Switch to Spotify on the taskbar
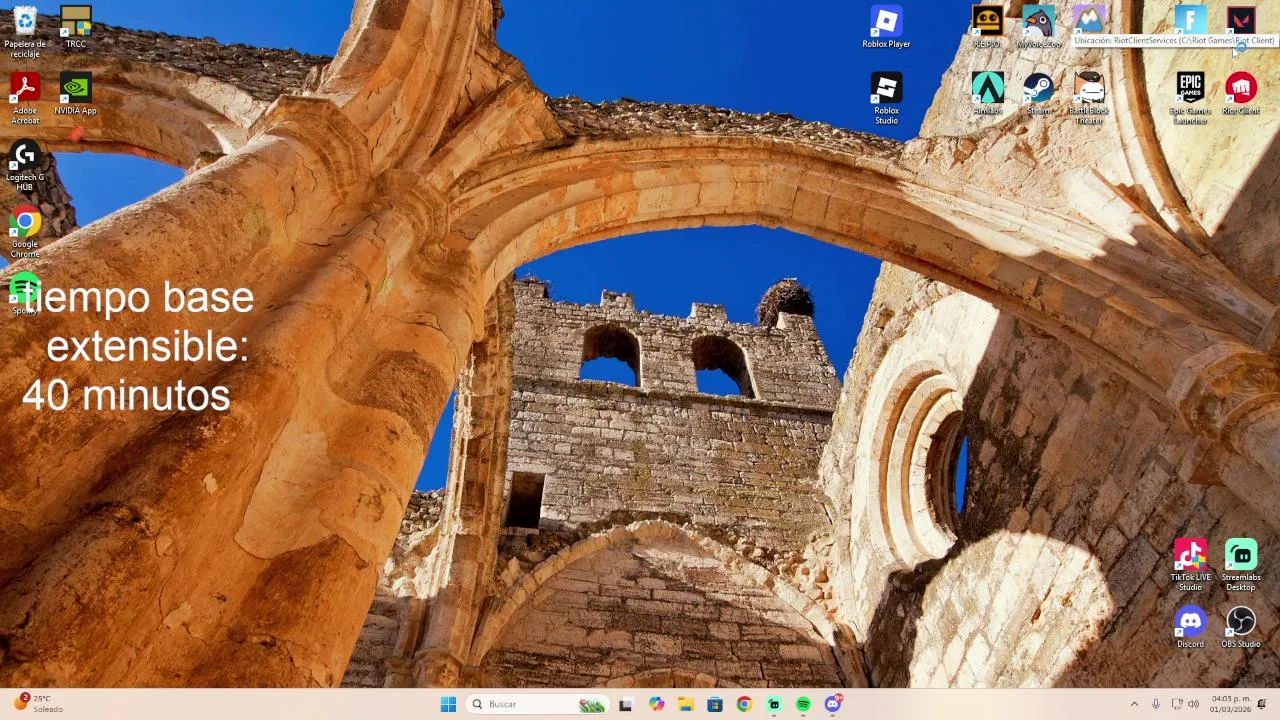Screen dimensions: 1280x720 [x=803, y=704]
